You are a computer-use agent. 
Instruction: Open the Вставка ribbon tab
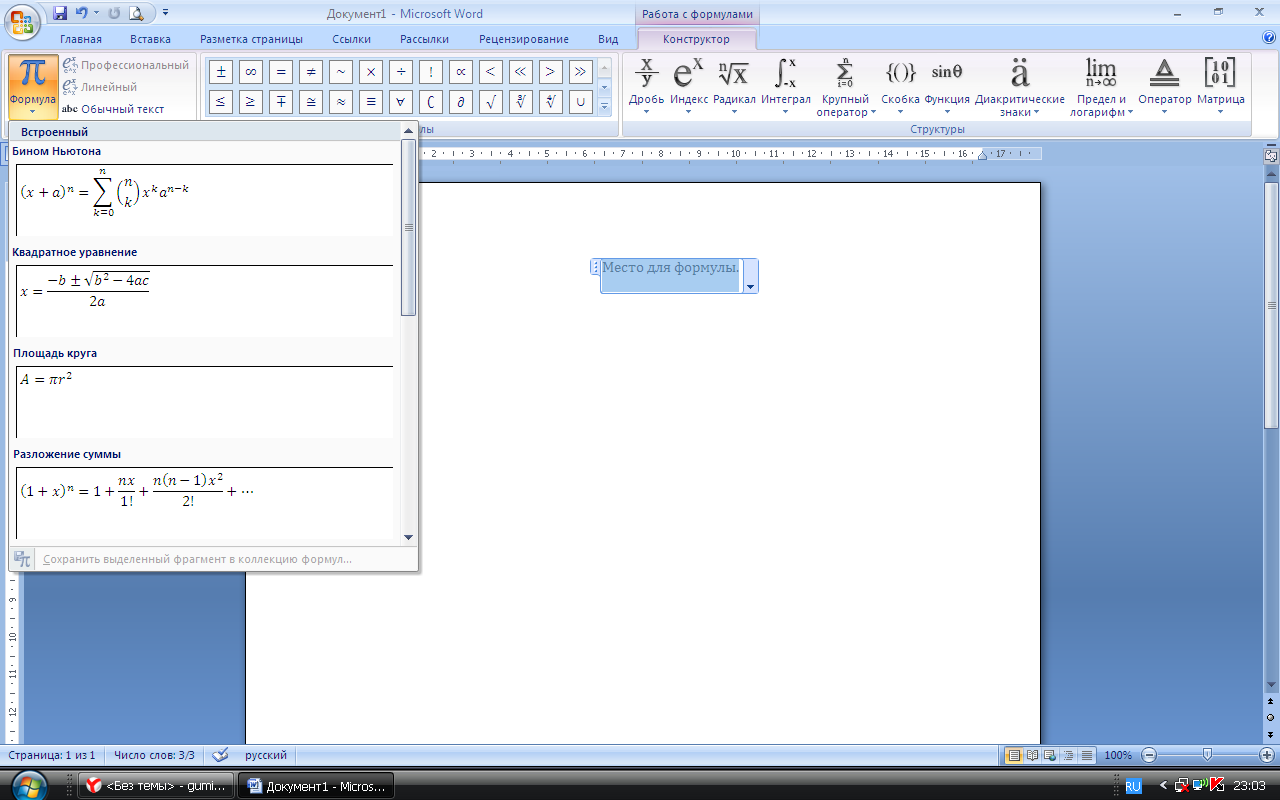[x=150, y=39]
